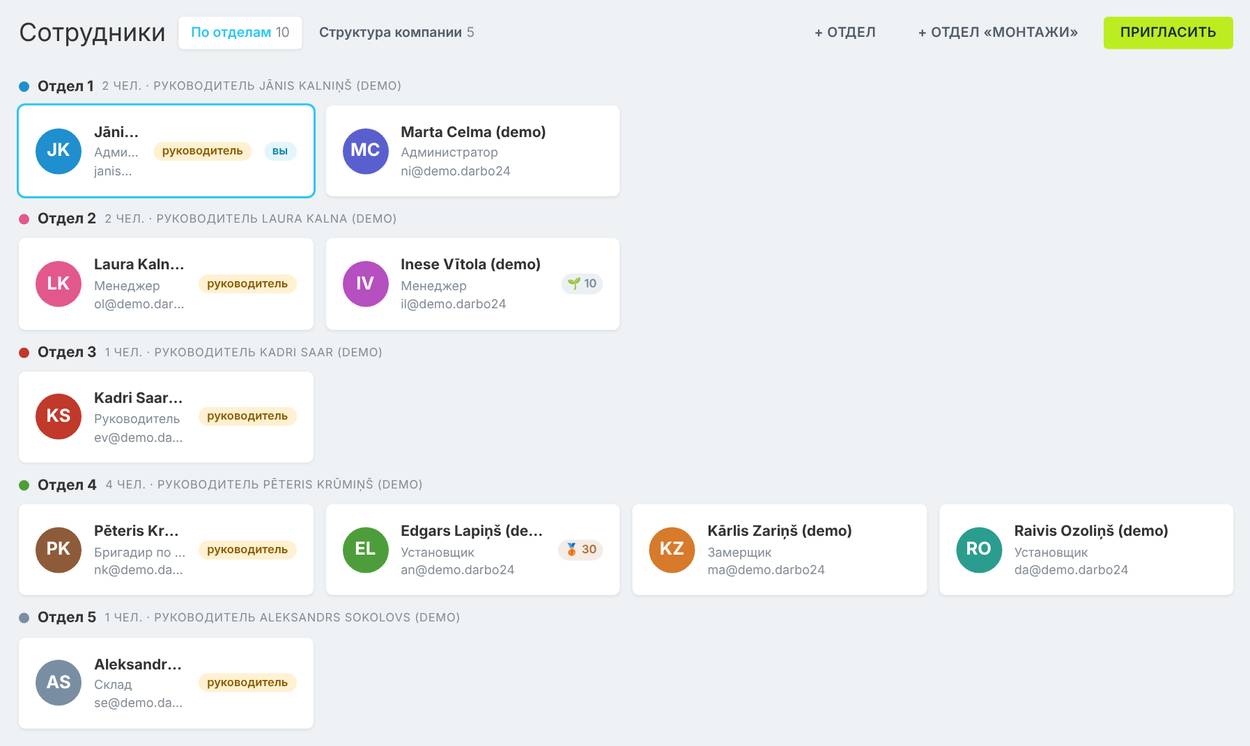Click the gray color dot of Отдел 5
The width and height of the screenshot is (1250, 746).
tap(24, 618)
